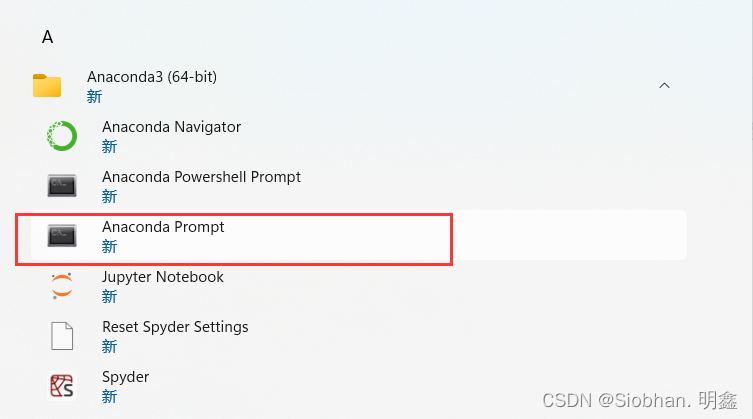753x419 pixels.
Task: Click the 新 badge beneath Spyder
Action: pyautogui.click(x=109, y=397)
